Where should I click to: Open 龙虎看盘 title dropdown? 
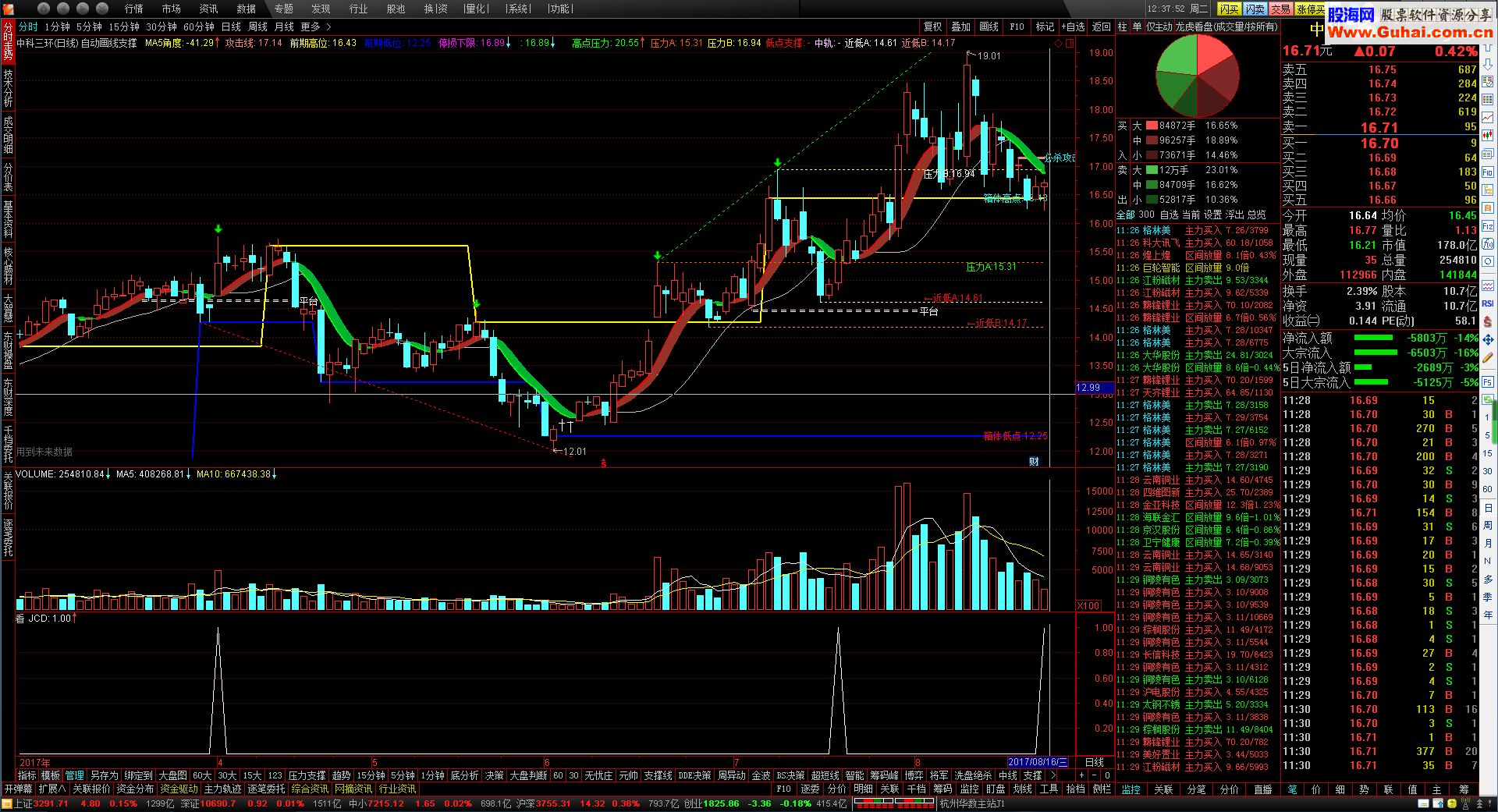coord(1227,27)
